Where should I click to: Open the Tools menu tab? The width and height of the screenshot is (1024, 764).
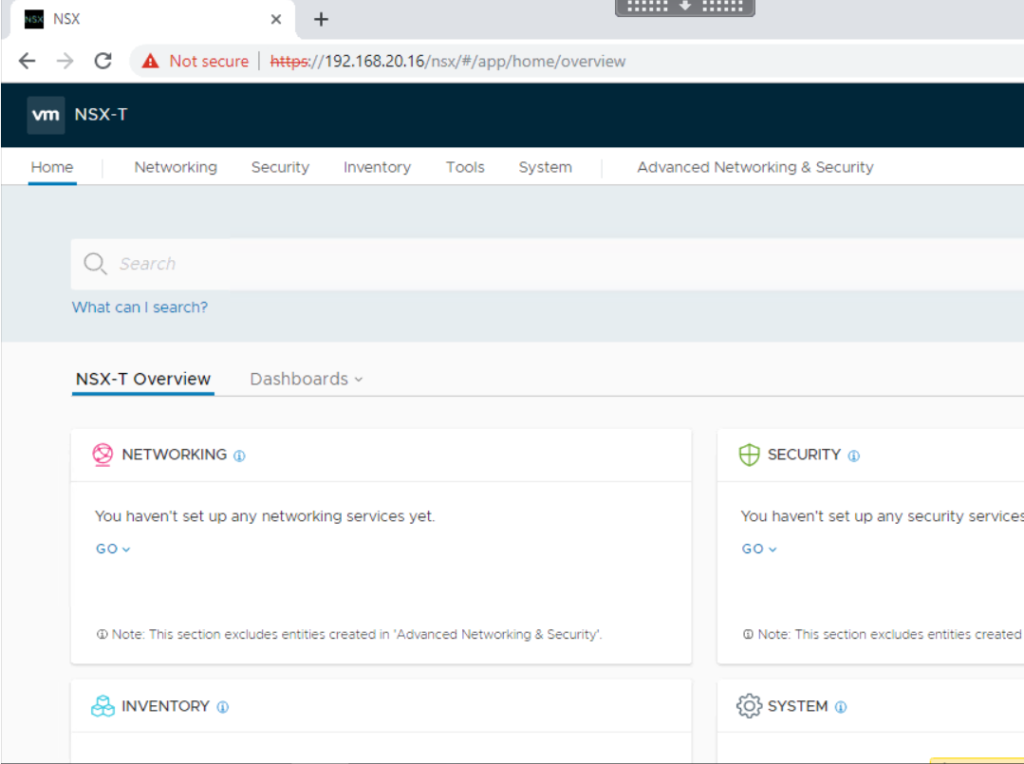pos(465,167)
